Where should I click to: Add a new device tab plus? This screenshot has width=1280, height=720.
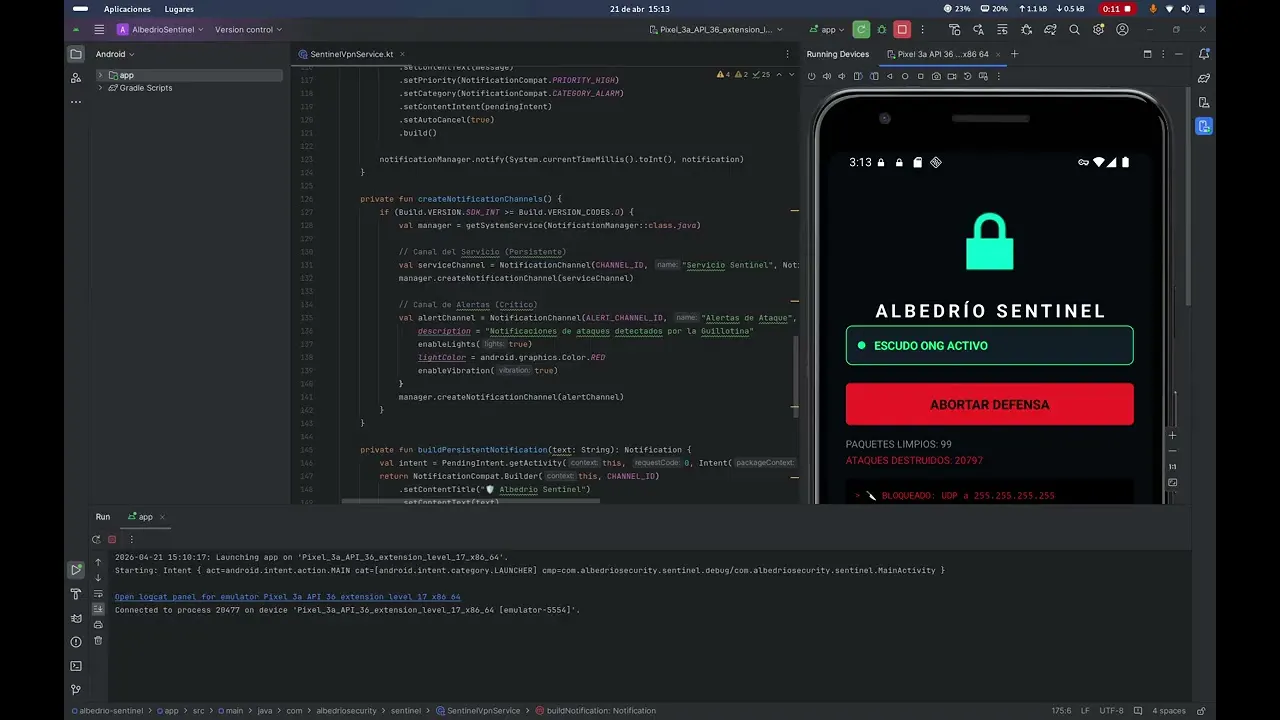(x=1014, y=54)
